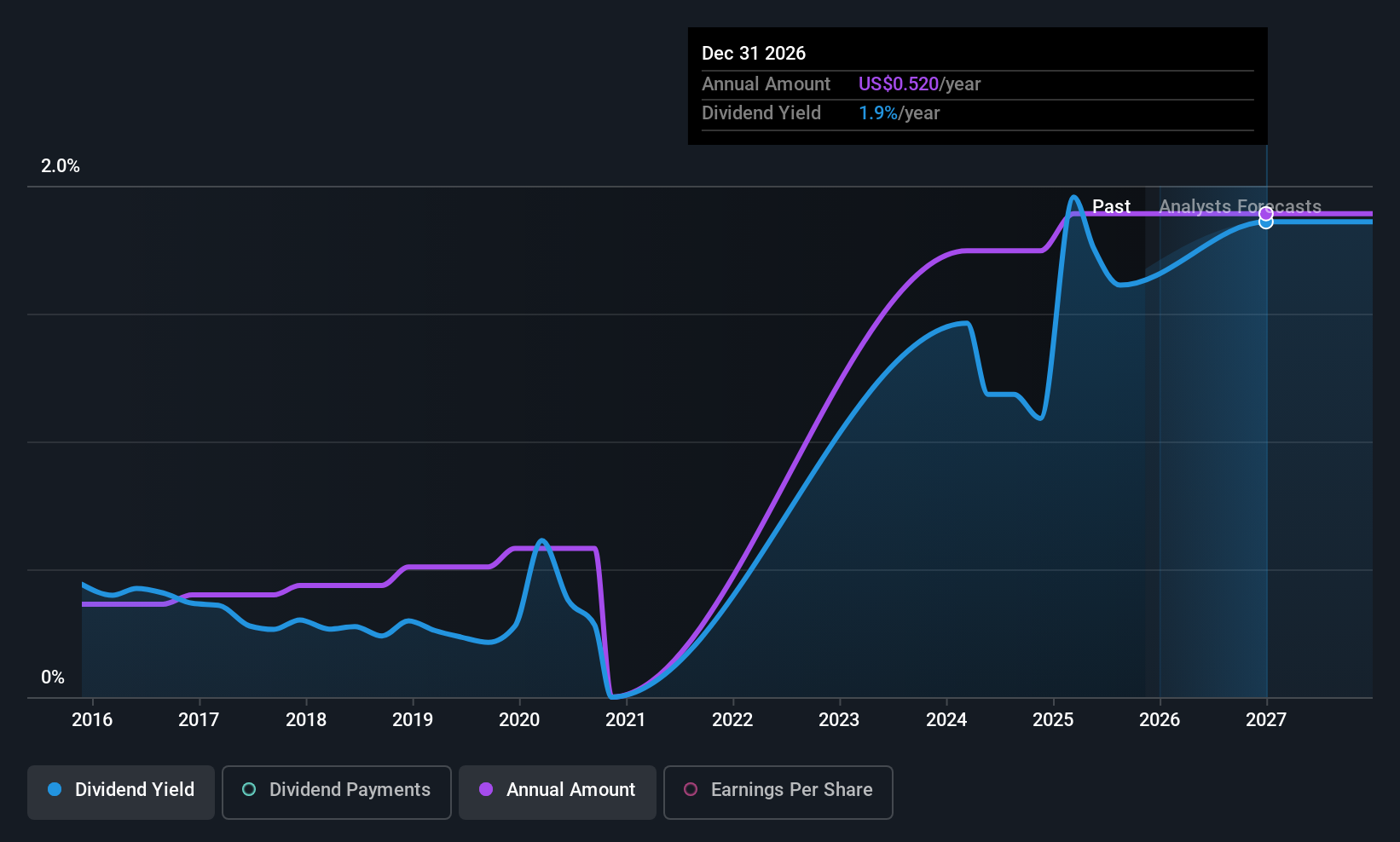Toggle the Annual Amount series
This screenshot has width=1400, height=842.
tap(557, 792)
